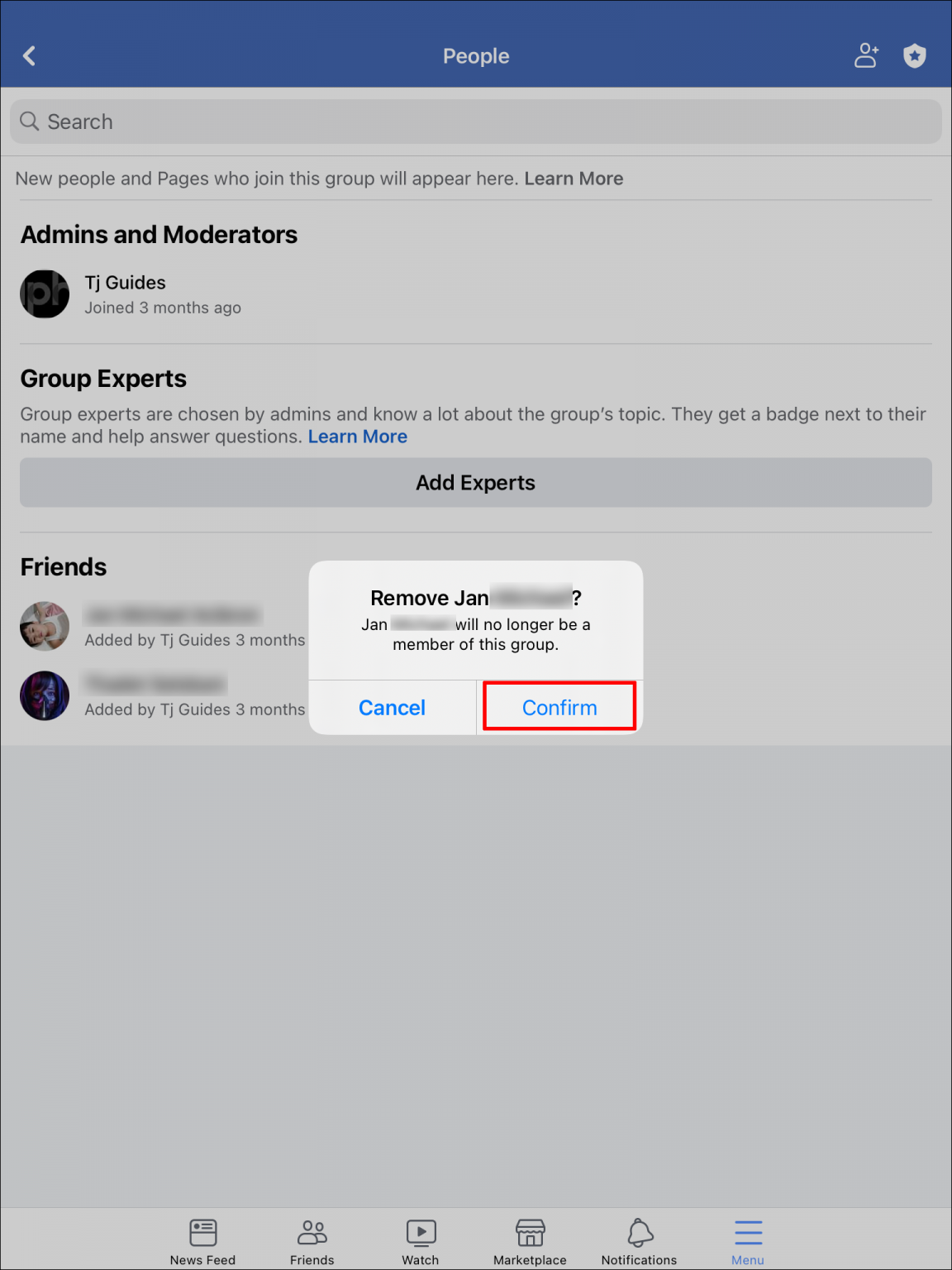Cancel the member removal dialog
Screen dimensions: 952x1270
[392, 707]
